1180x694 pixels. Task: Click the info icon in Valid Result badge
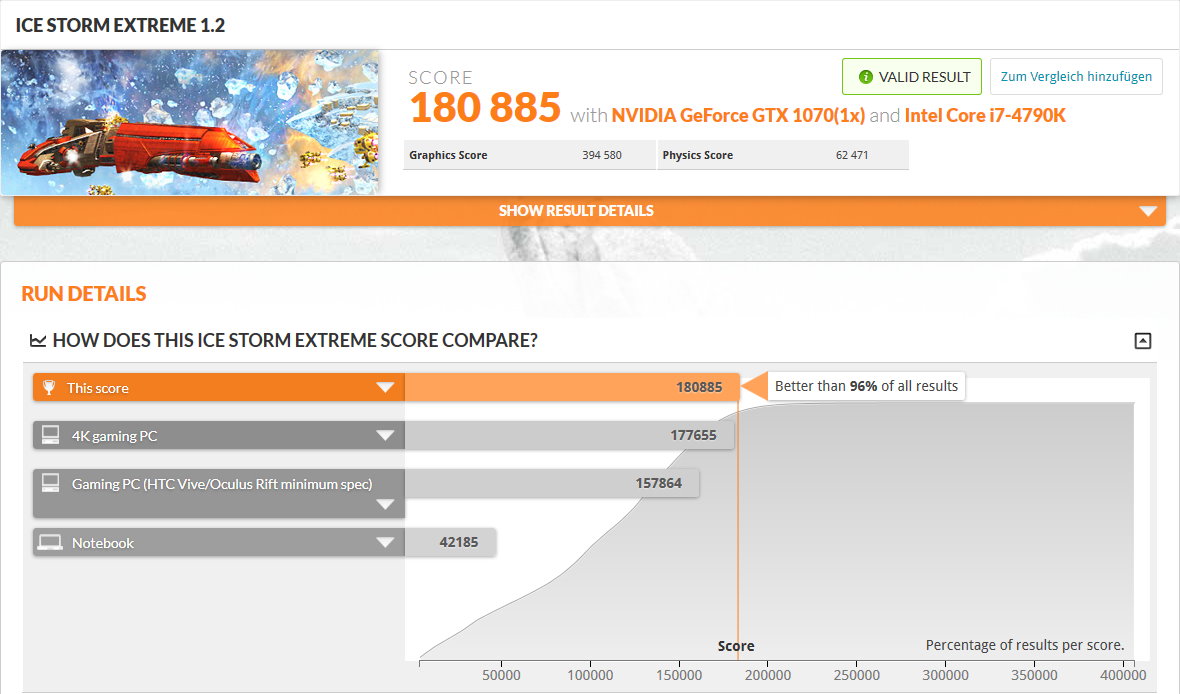click(x=866, y=77)
